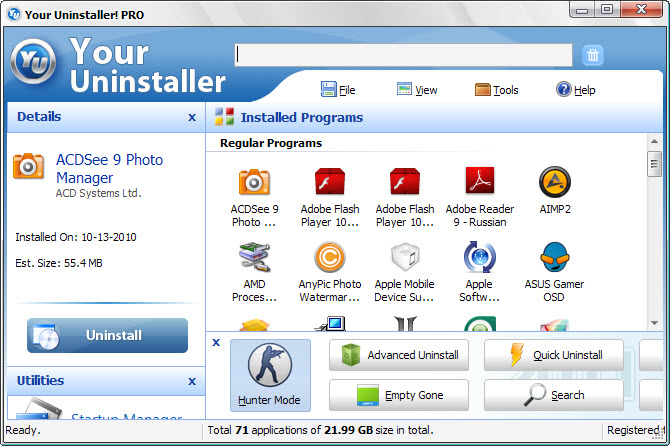Select the ASUS Gamer OSD icon
Image resolution: width=670 pixels, height=446 pixels.
(555, 257)
